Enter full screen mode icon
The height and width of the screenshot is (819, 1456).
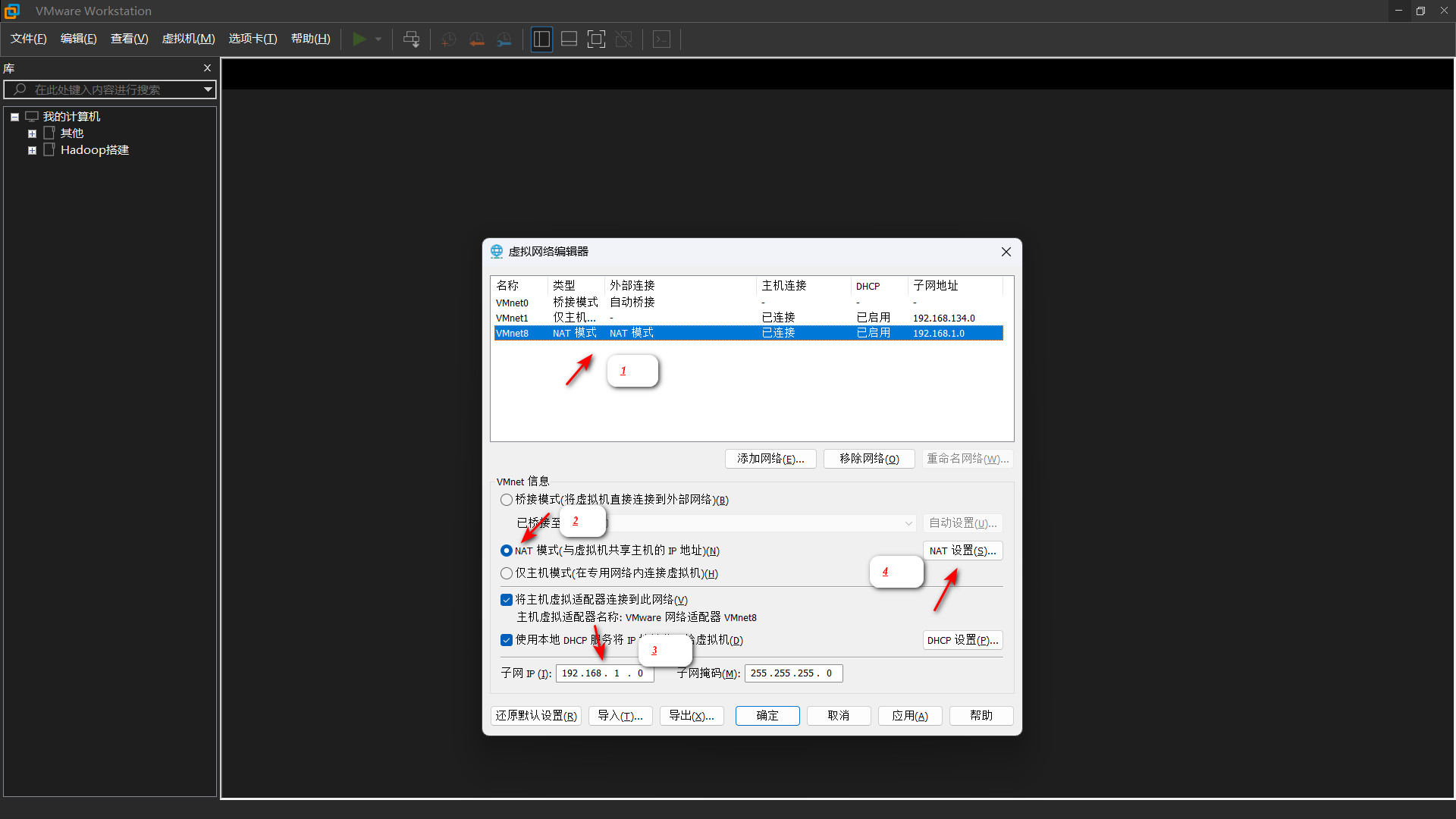pos(596,39)
